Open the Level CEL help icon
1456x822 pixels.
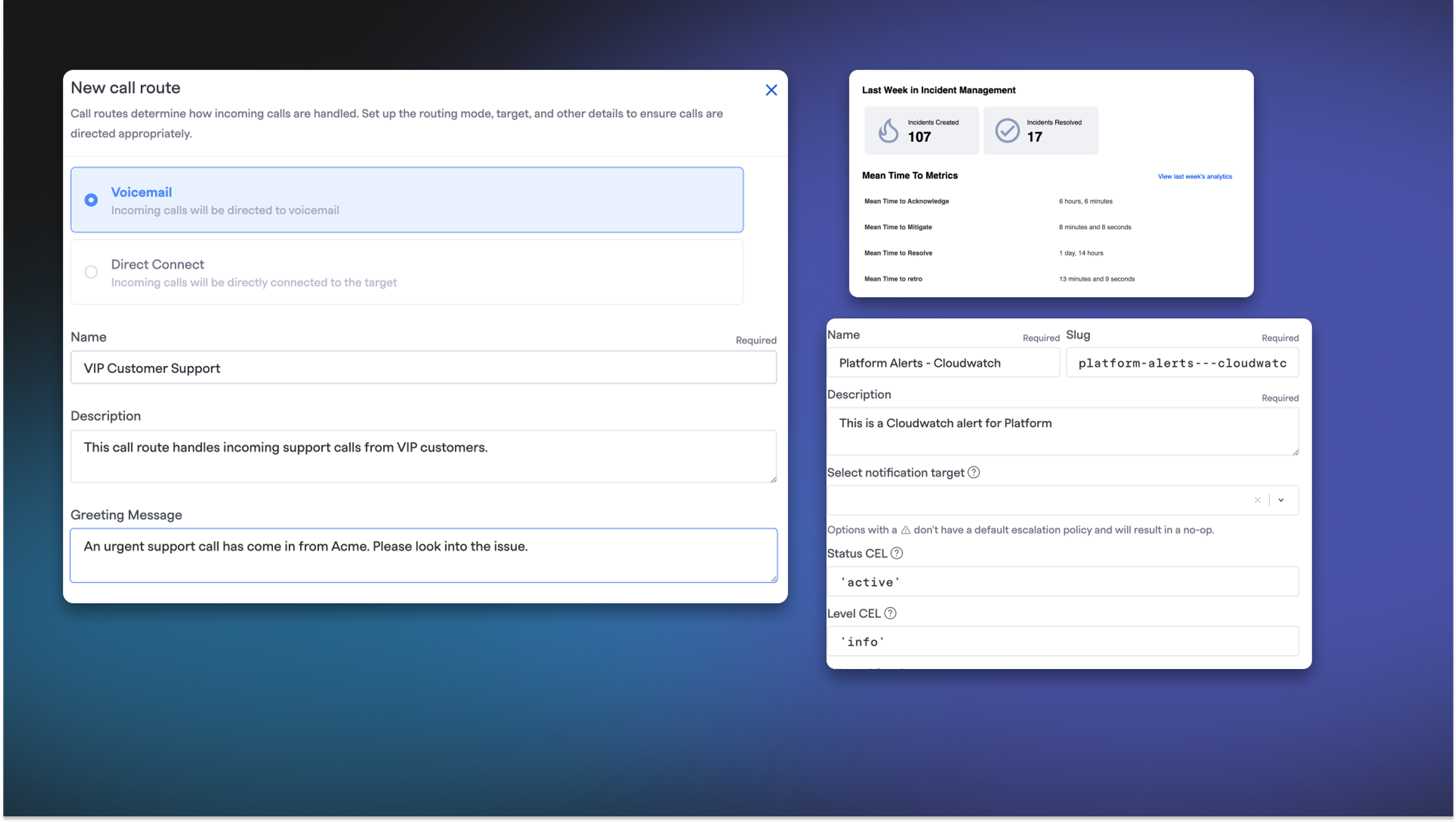[x=890, y=613]
